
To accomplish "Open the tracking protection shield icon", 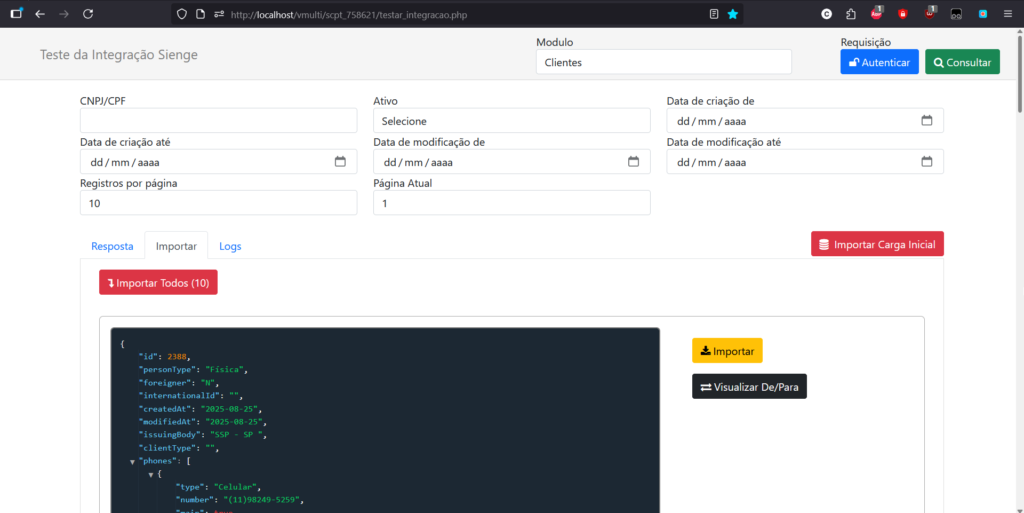I will [181, 14].
